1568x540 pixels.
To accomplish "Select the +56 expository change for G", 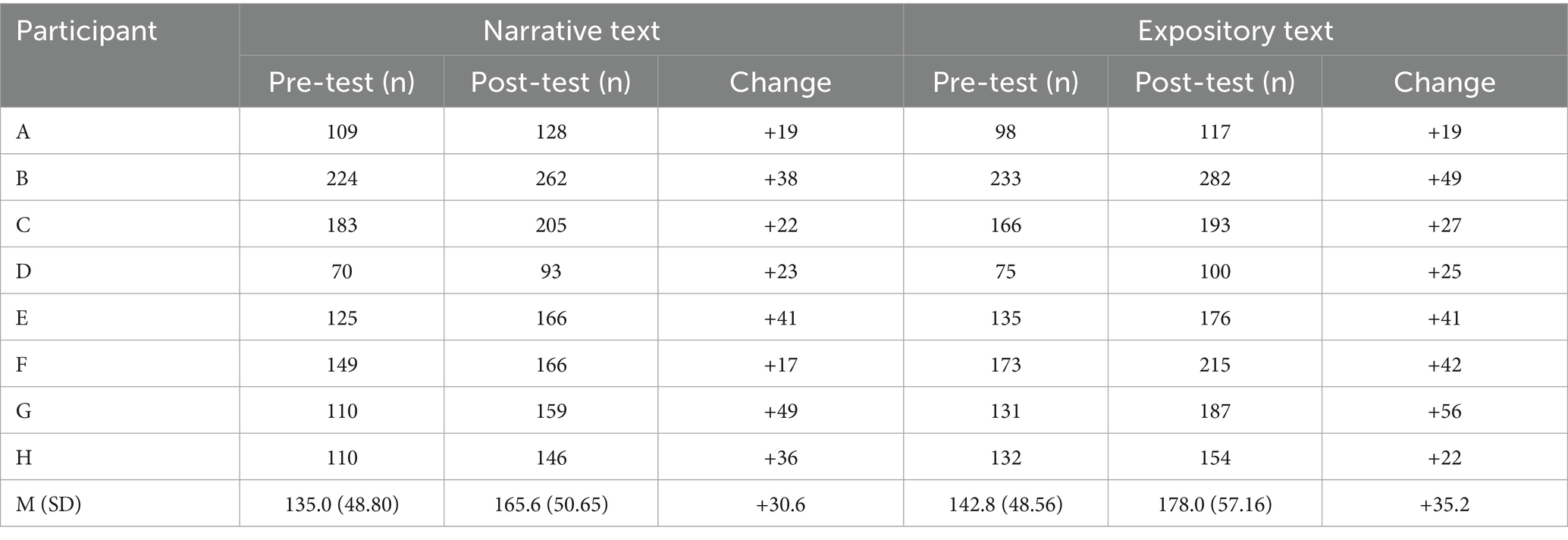I will [1444, 411].
